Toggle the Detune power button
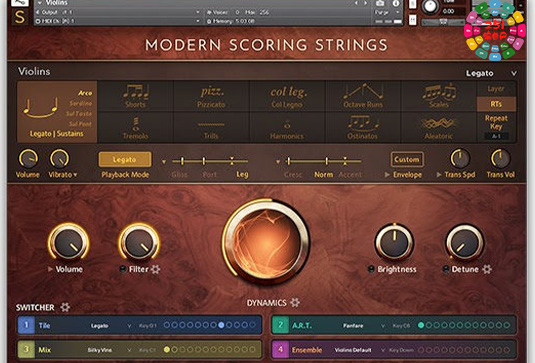 click(x=446, y=269)
